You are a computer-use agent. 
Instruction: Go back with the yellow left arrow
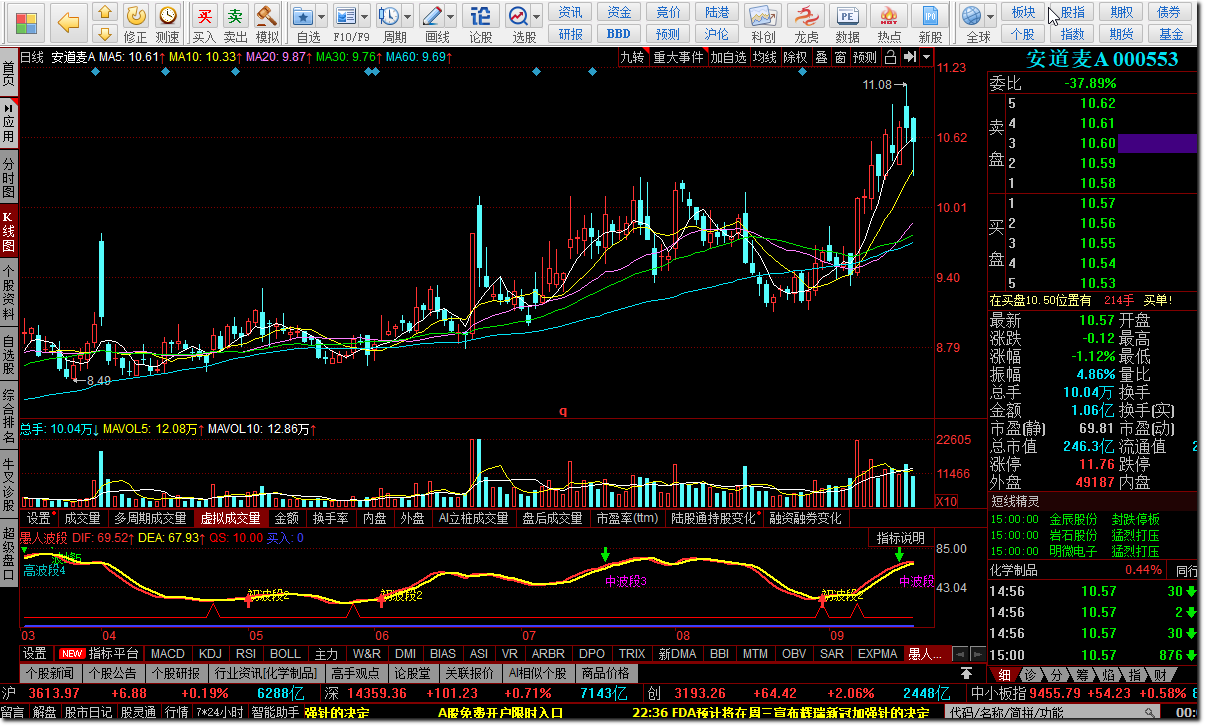(x=68, y=20)
